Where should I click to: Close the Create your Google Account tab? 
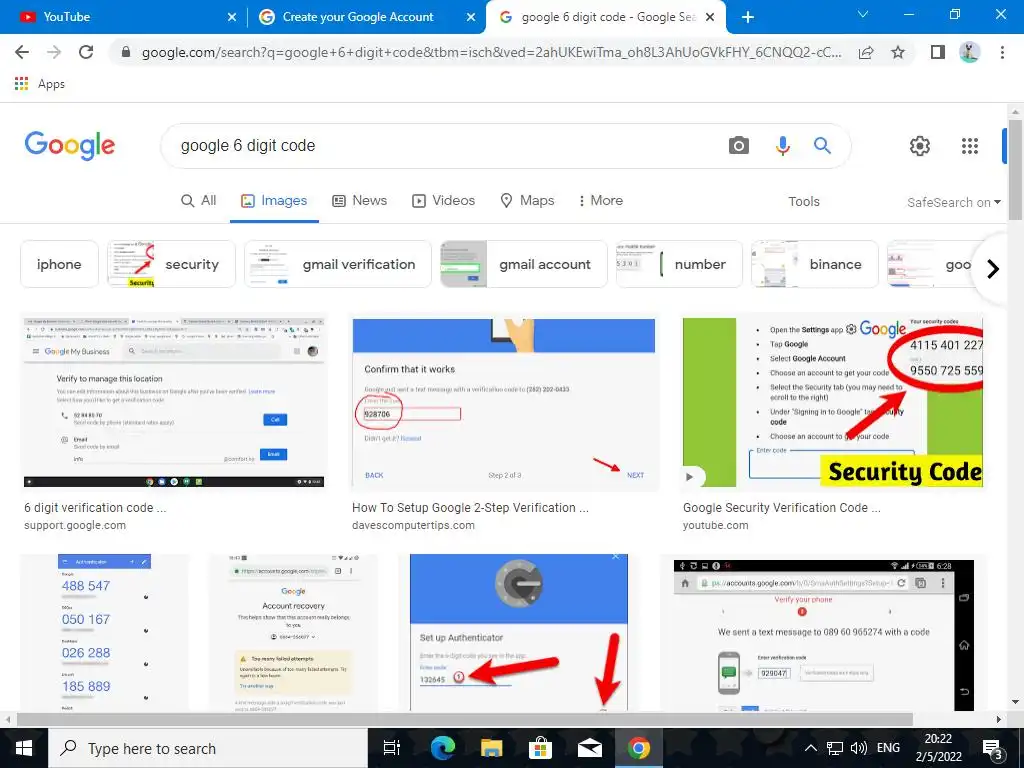point(471,17)
